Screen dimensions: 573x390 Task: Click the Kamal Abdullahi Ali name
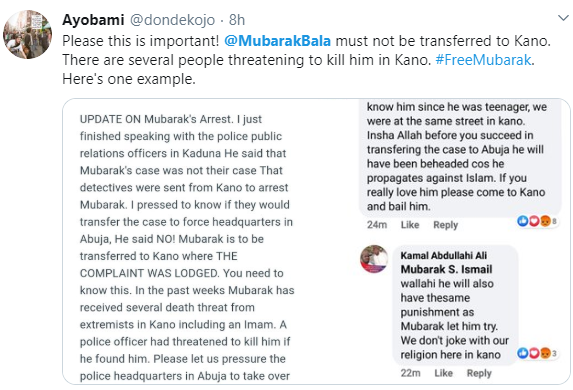tap(444, 255)
